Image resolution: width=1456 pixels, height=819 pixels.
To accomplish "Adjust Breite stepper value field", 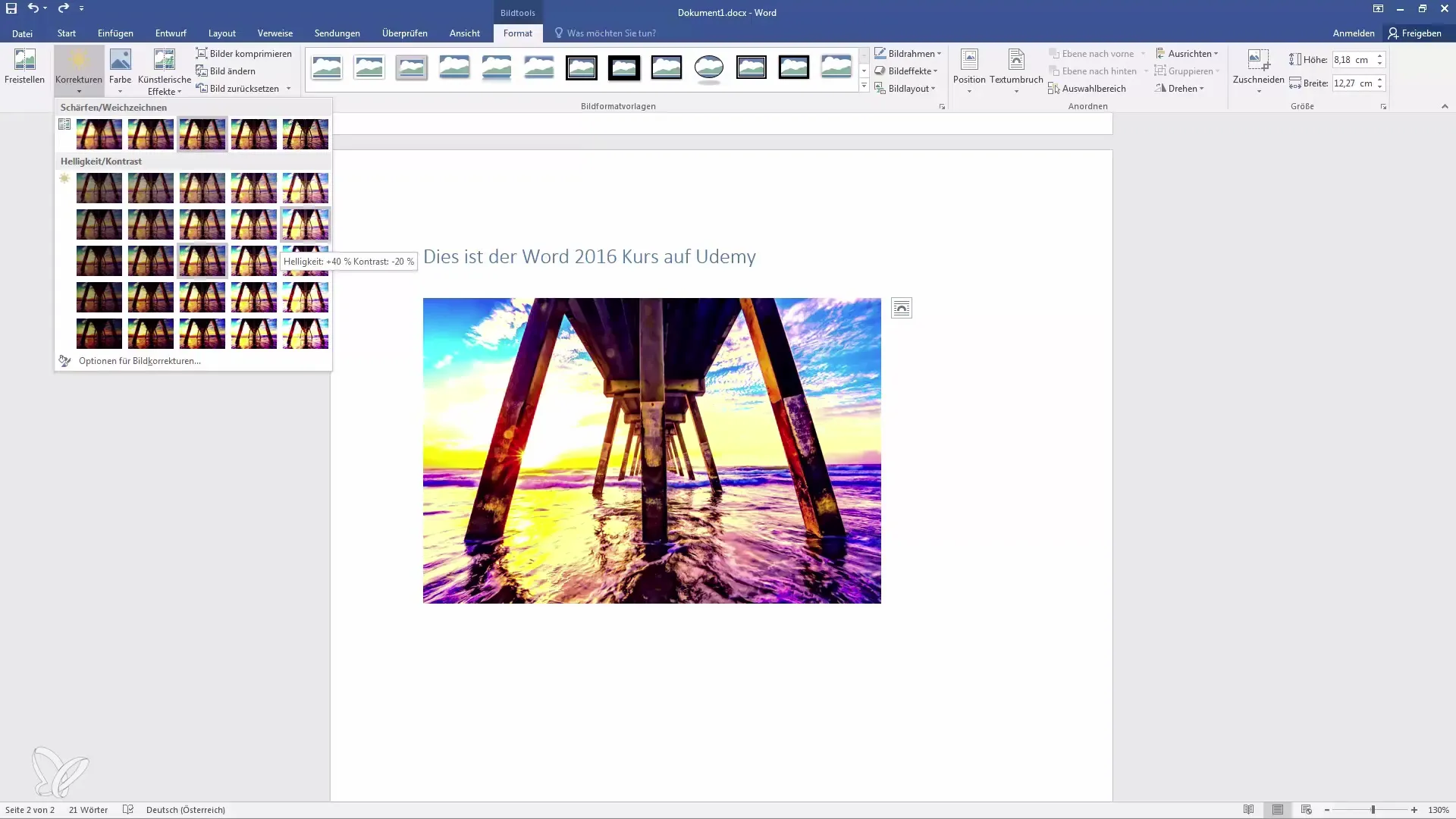I will pyautogui.click(x=1355, y=82).
